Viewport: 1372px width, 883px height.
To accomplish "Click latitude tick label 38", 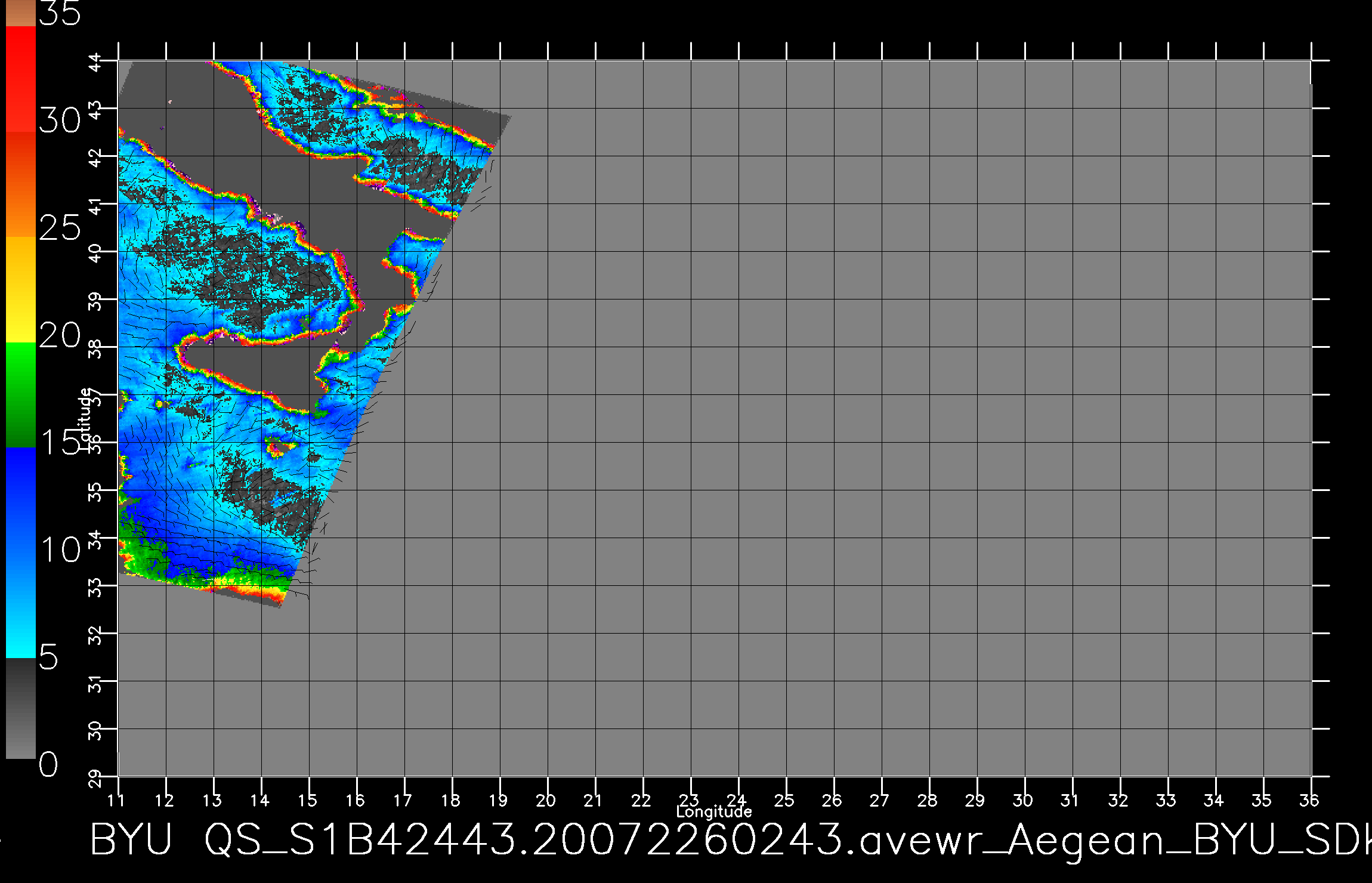I will pyautogui.click(x=95, y=348).
